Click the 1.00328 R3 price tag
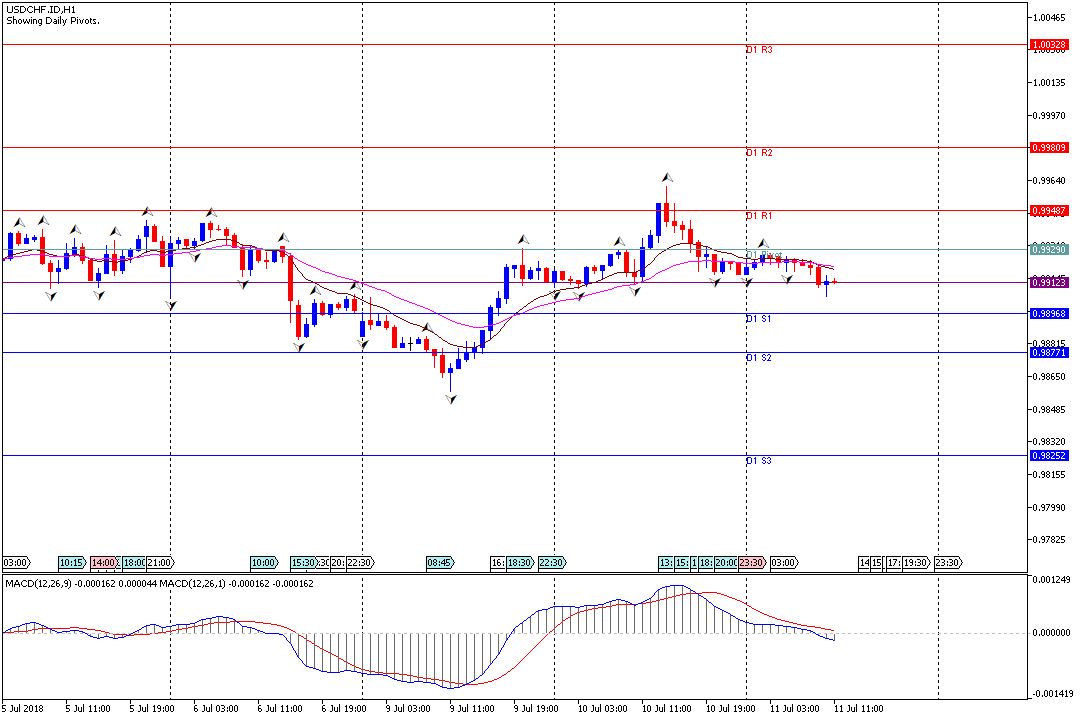 [x=1049, y=45]
